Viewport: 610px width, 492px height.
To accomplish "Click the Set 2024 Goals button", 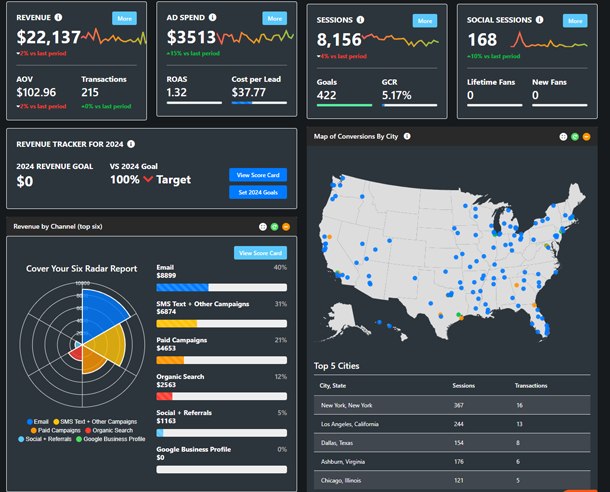I will [258, 192].
